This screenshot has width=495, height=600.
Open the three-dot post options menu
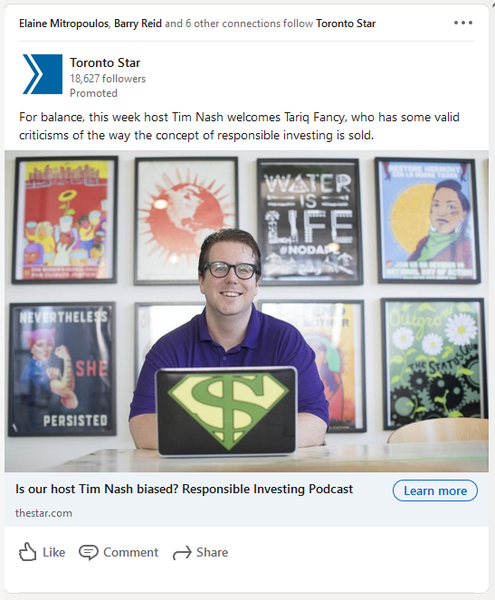point(463,23)
